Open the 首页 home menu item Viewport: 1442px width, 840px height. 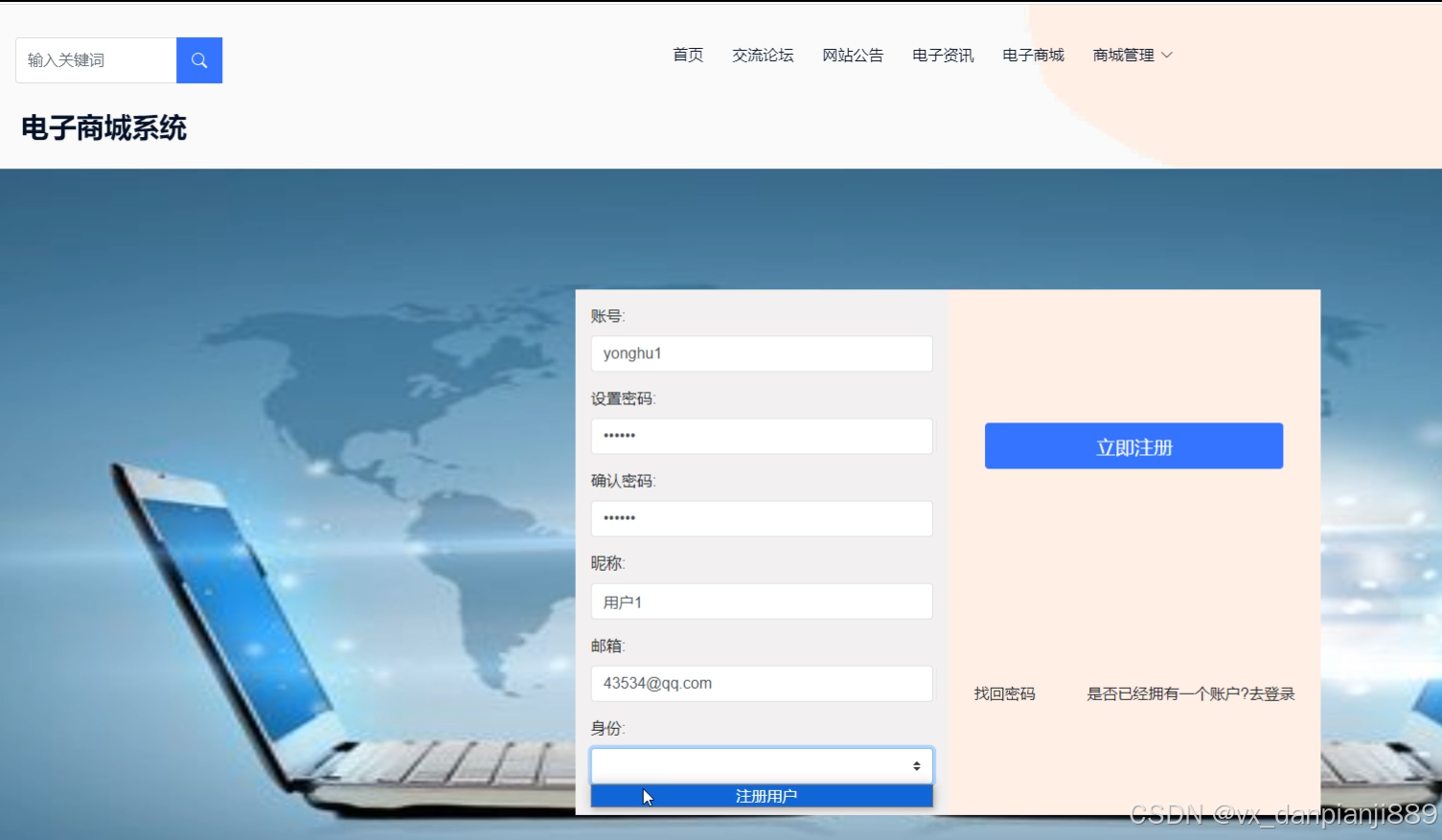pyautogui.click(x=688, y=56)
